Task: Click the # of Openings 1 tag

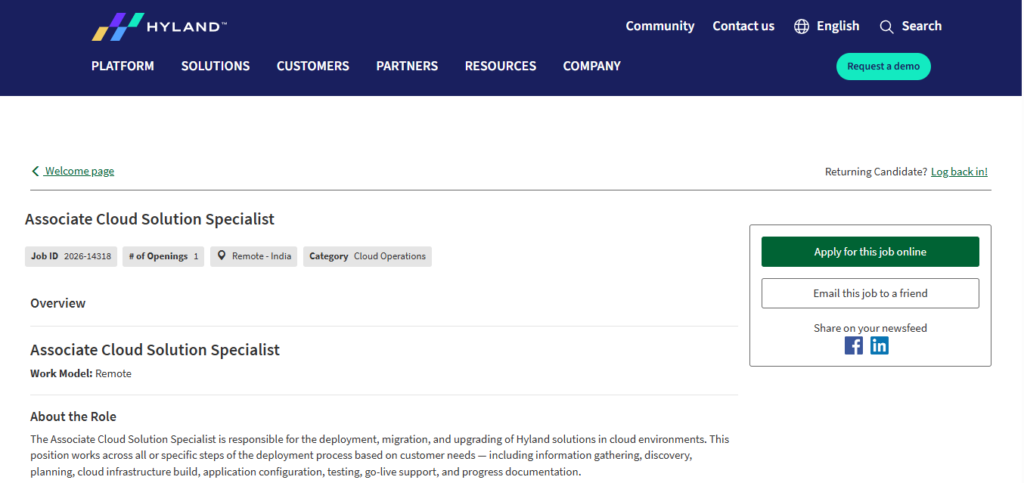Action: [x=163, y=257]
